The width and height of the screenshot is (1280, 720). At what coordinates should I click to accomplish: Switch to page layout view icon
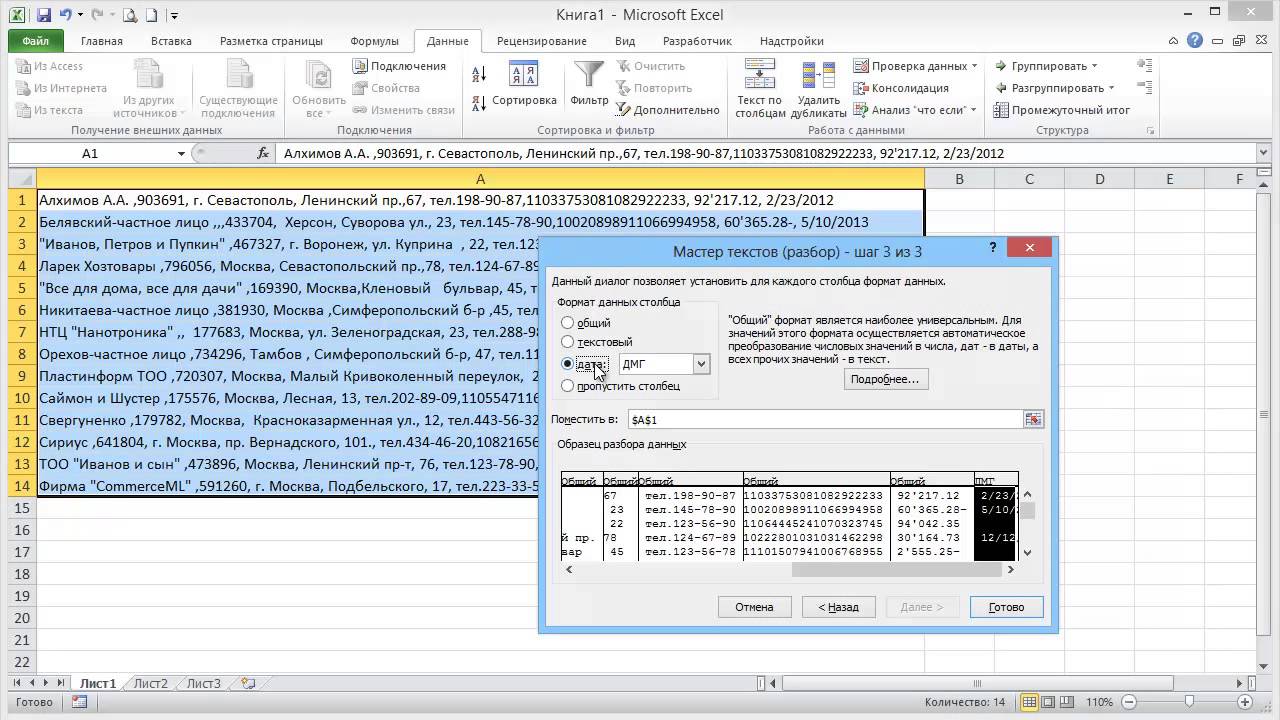pos(1049,702)
